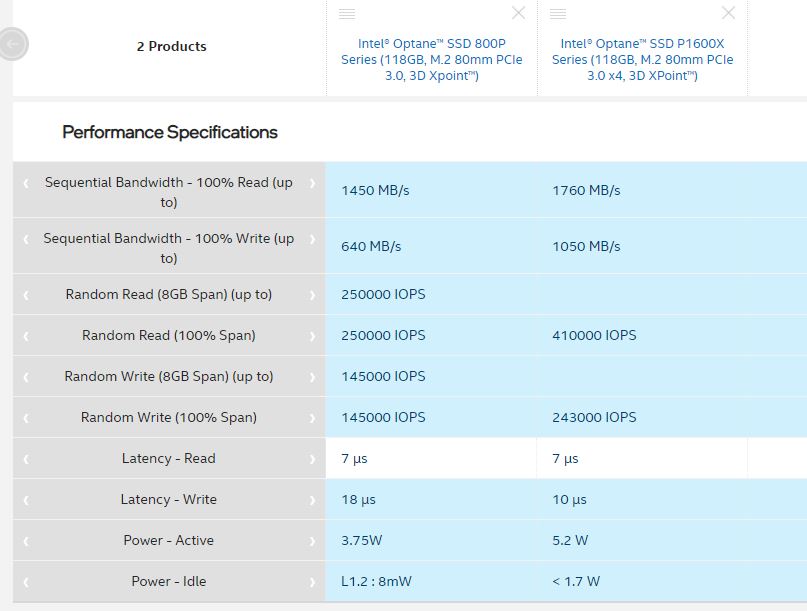Screen dimensions: 807x611
Task: Click 250000 IOPS in Random Read 100% row
Action: 383,336
